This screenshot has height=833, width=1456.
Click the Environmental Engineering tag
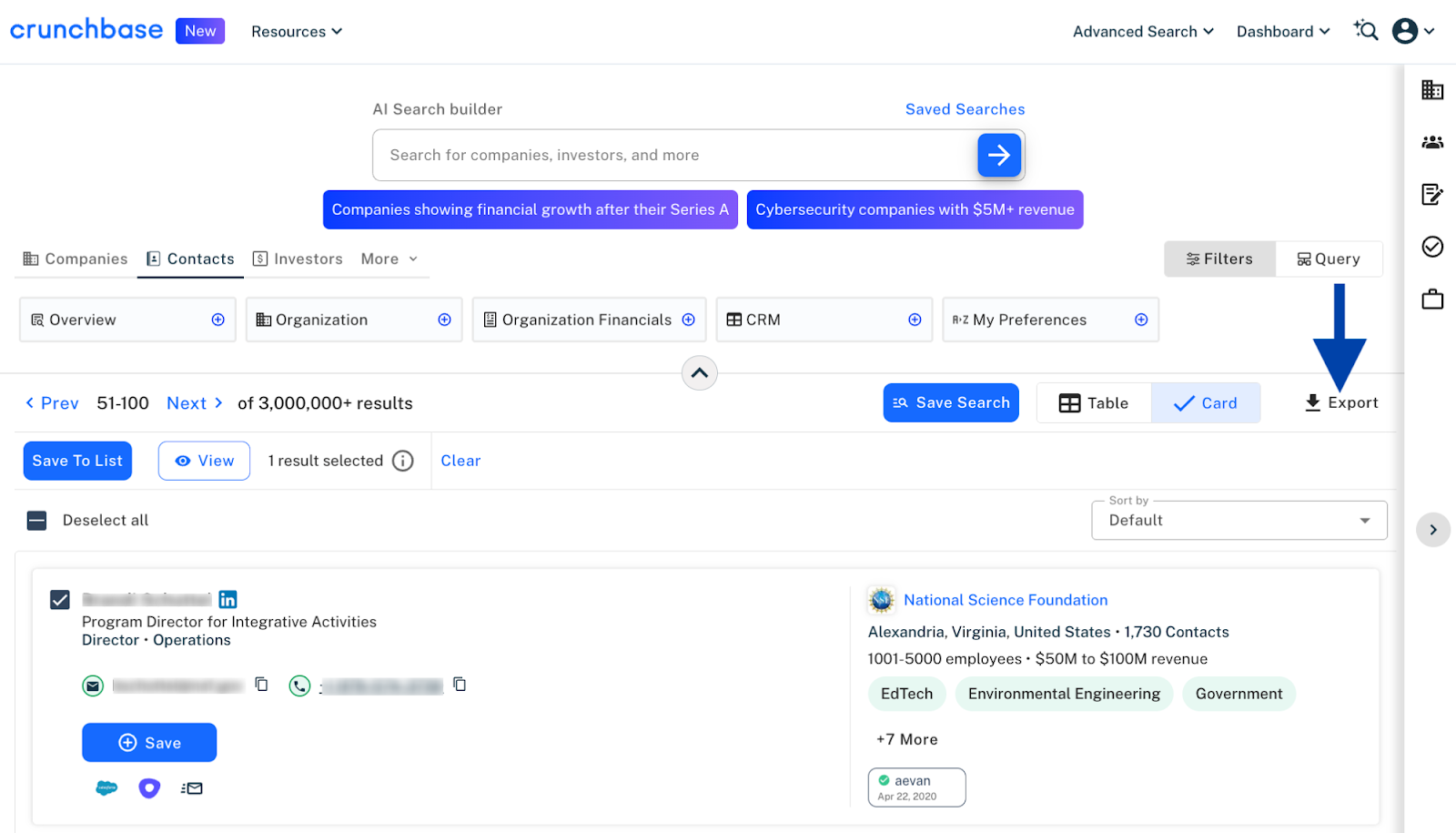(x=1064, y=694)
